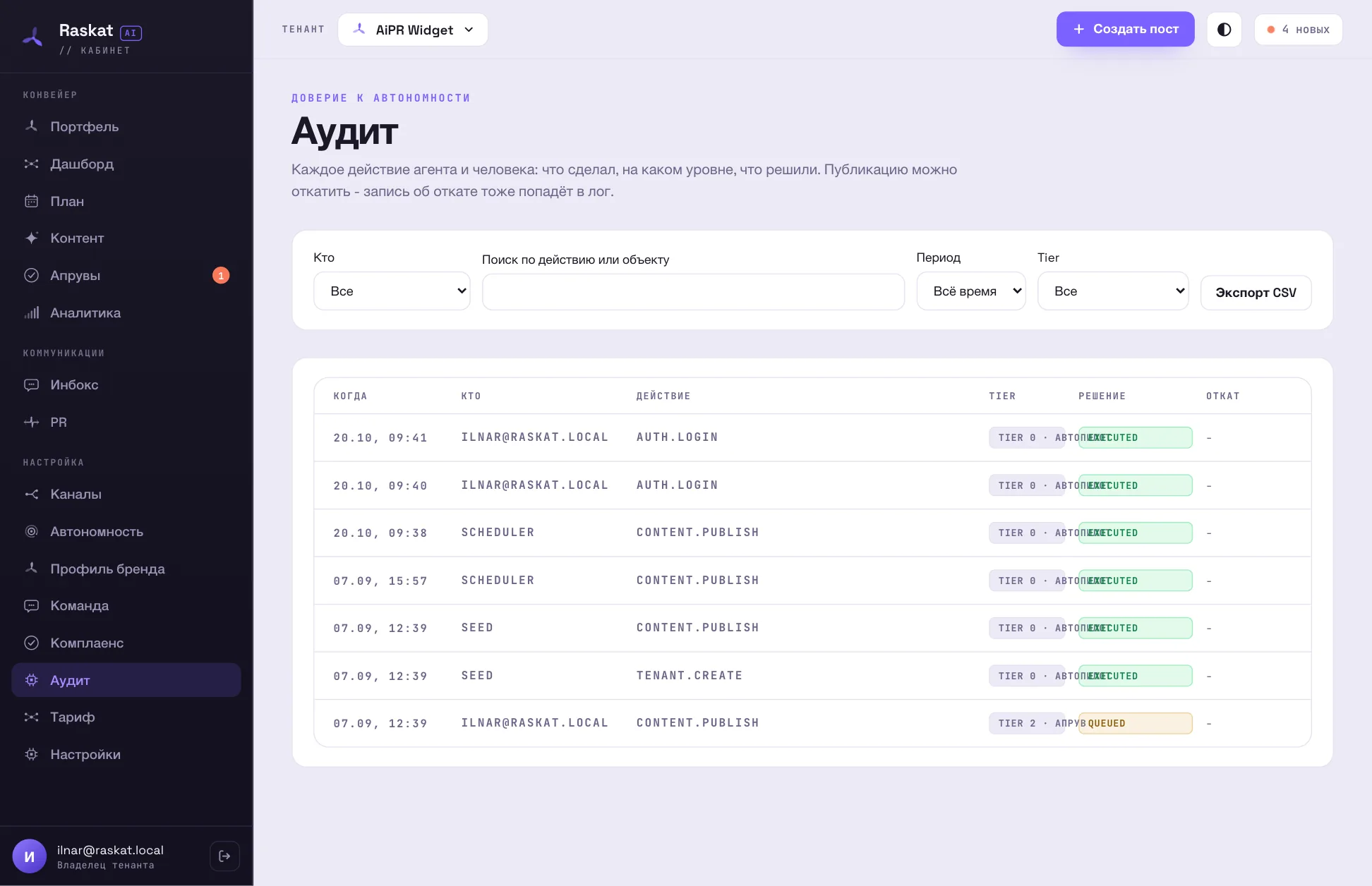Click the Настройки chip icon

(31, 754)
